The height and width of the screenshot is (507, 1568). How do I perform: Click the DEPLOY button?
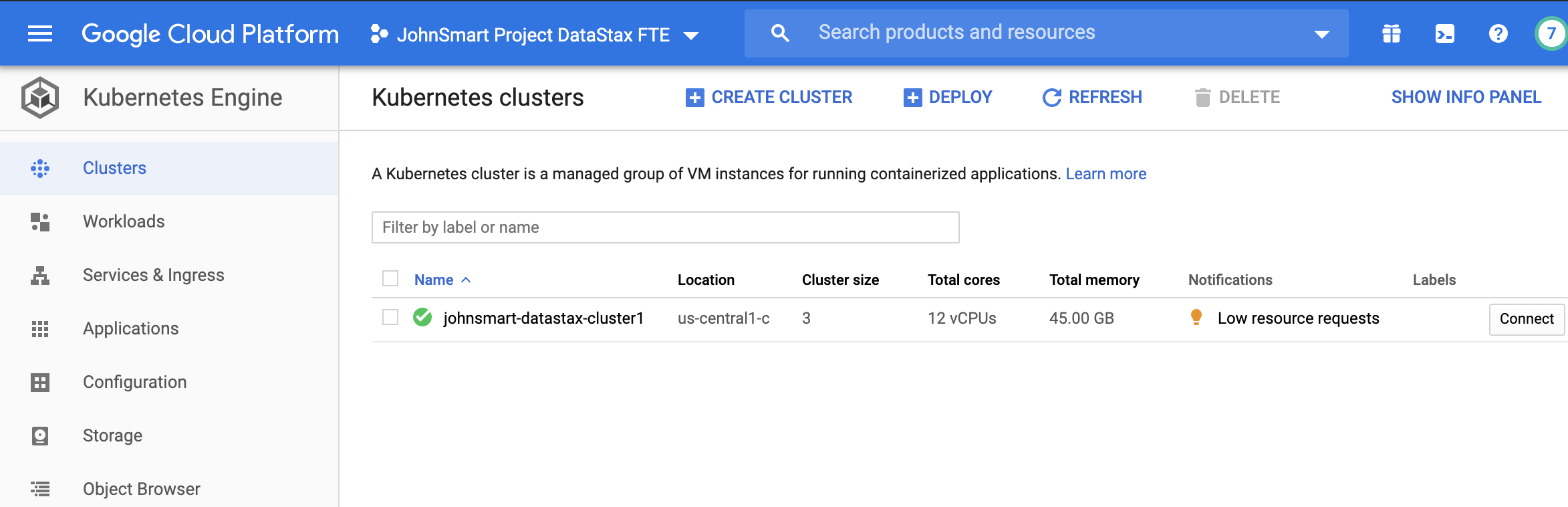(x=948, y=98)
